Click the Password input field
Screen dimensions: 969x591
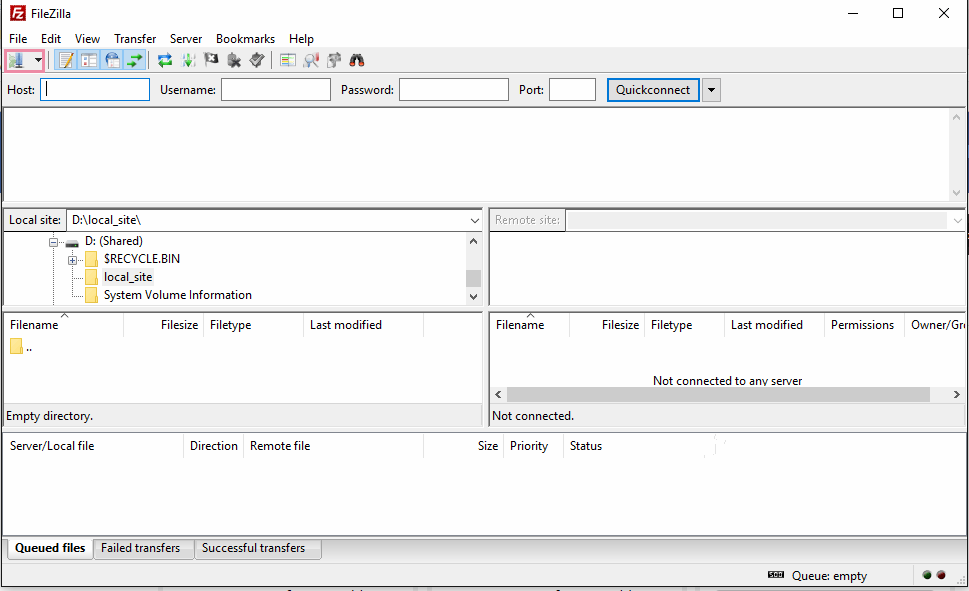[454, 90]
